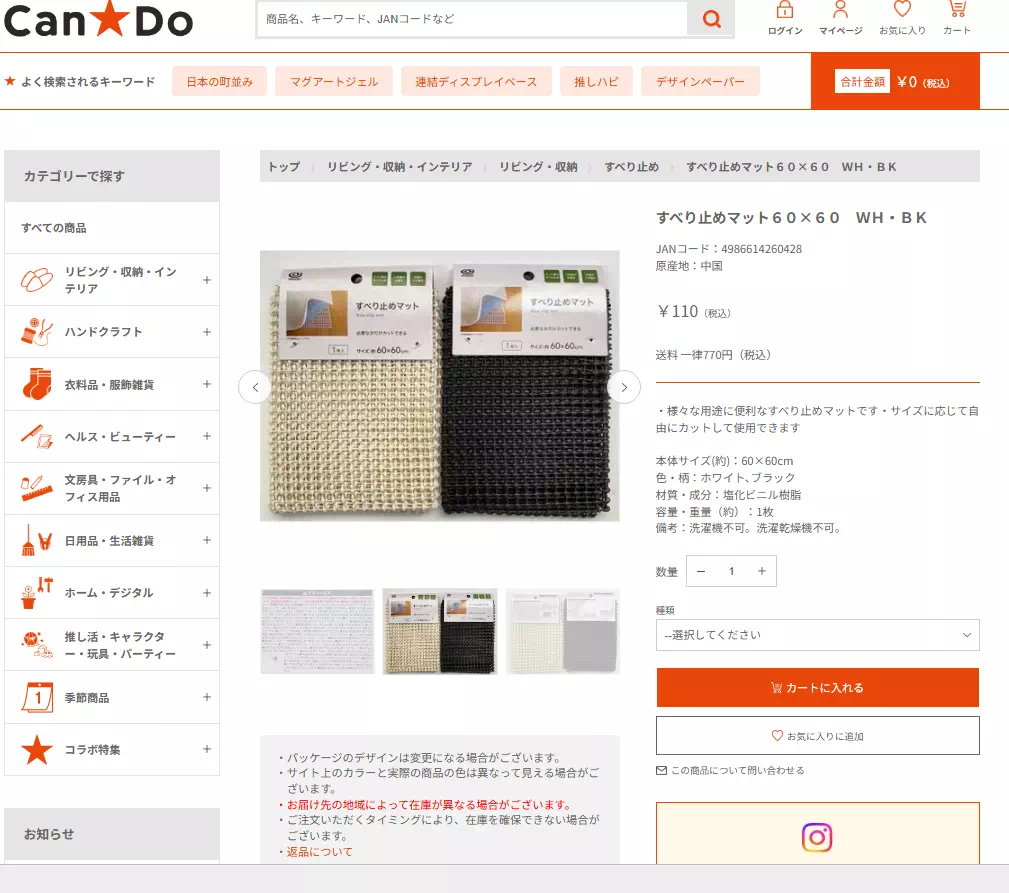Open the shopping cart icon
Viewport: 1009px width, 893px height.
[x=957, y=10]
